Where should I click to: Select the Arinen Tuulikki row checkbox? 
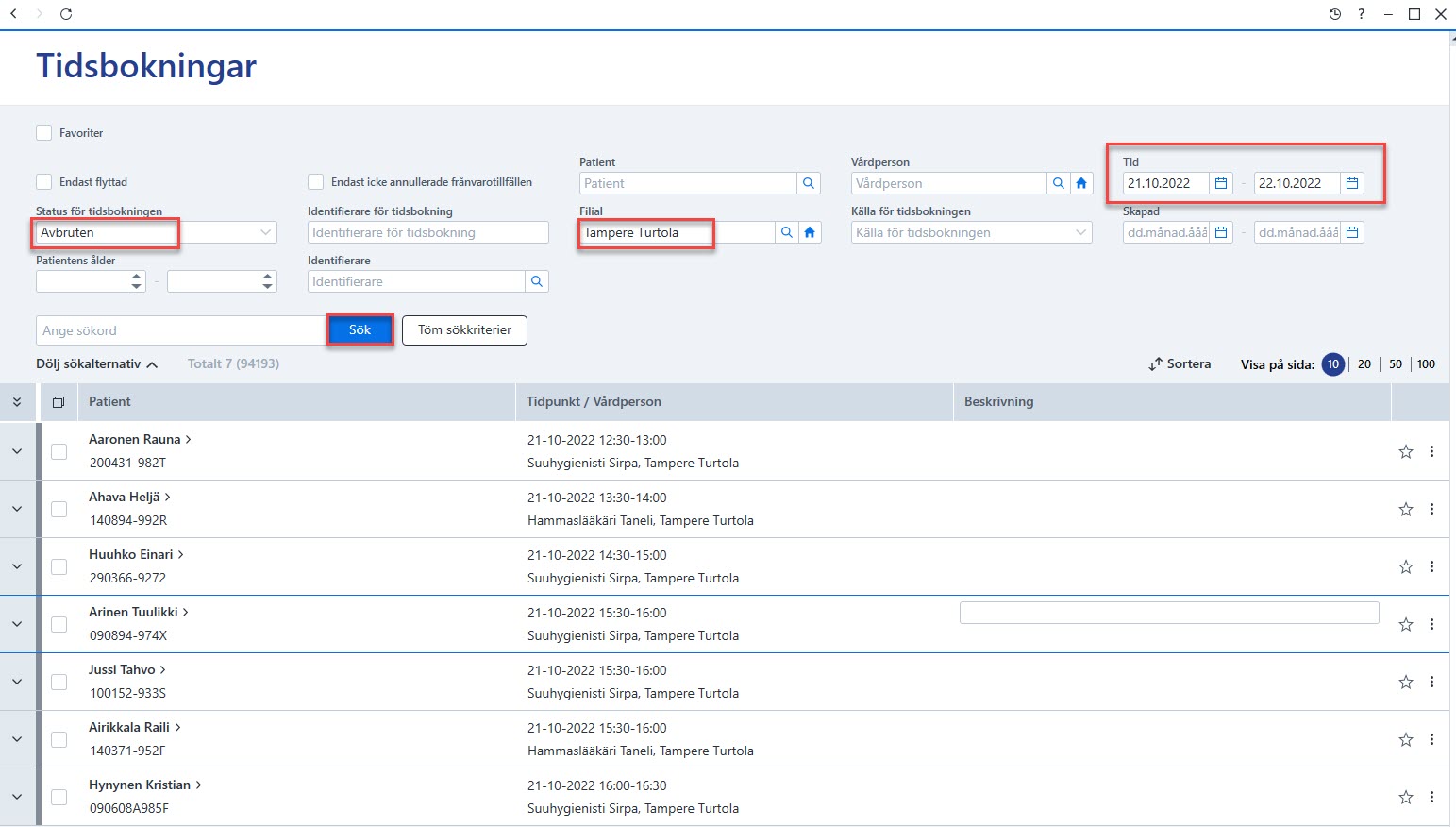point(59,624)
